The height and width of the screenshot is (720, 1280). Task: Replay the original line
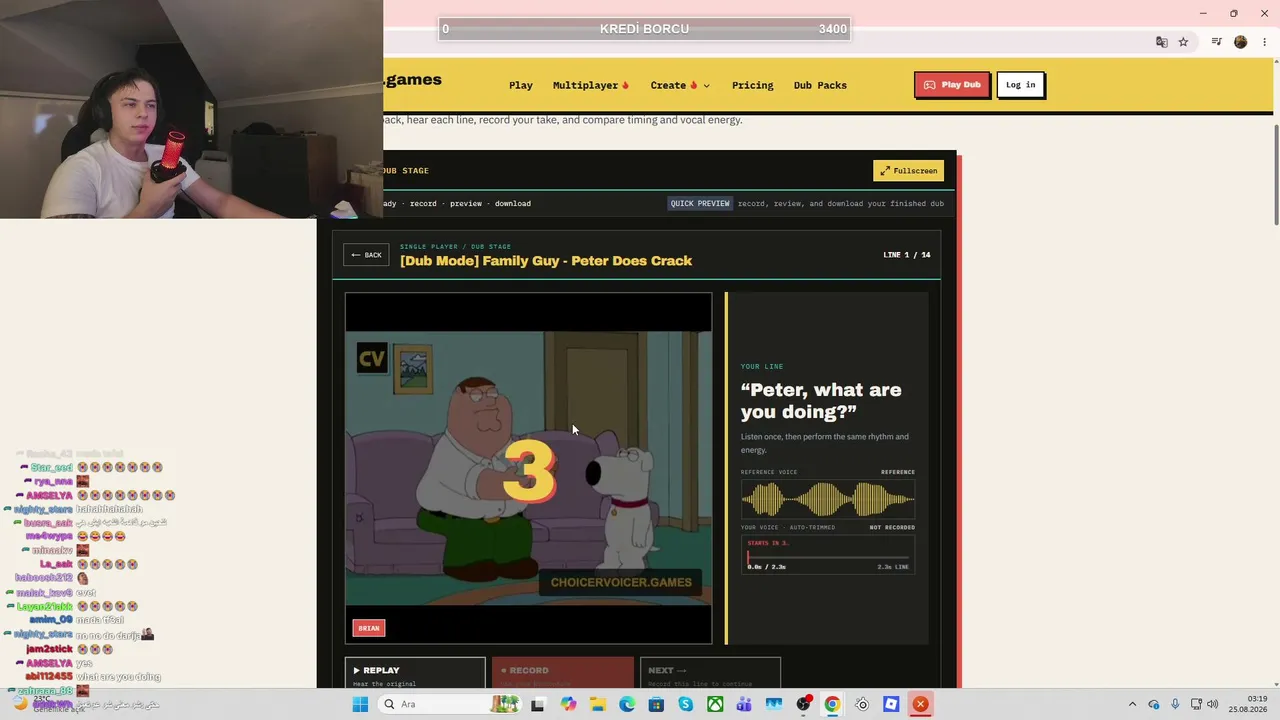tap(415, 674)
